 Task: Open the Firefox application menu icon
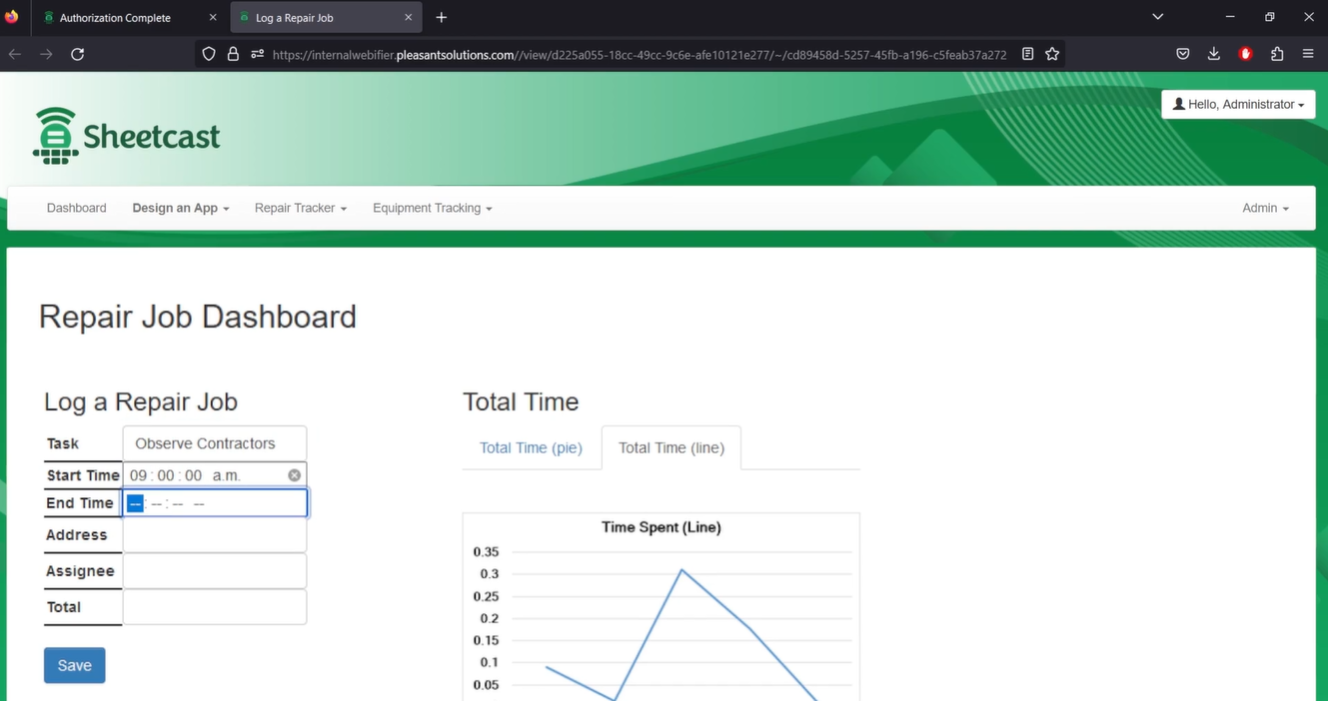1308,54
